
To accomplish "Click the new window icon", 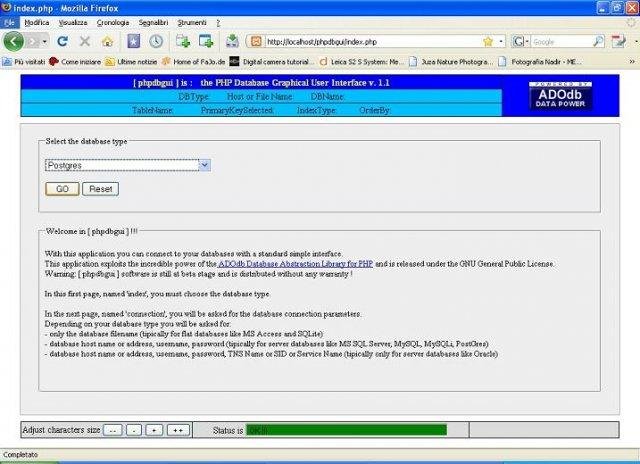I will [206, 41].
